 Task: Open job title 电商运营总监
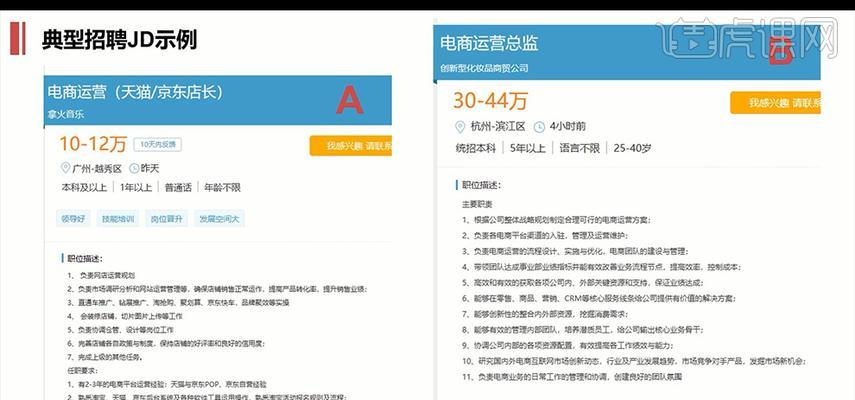click(x=490, y=43)
